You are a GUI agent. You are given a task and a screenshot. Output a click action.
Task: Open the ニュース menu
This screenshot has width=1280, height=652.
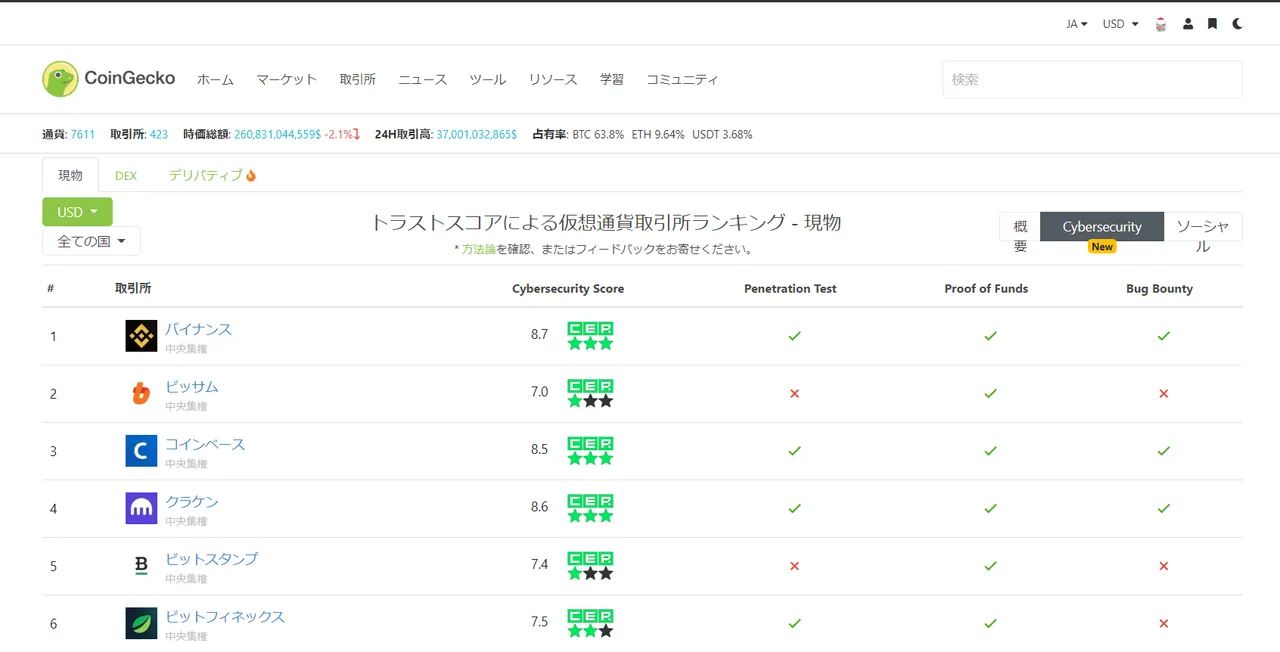(423, 79)
